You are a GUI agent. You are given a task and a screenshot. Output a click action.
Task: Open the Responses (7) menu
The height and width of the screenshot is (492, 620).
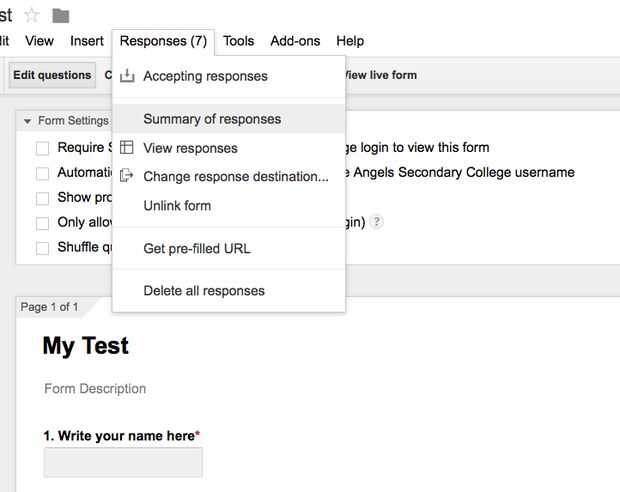[163, 41]
